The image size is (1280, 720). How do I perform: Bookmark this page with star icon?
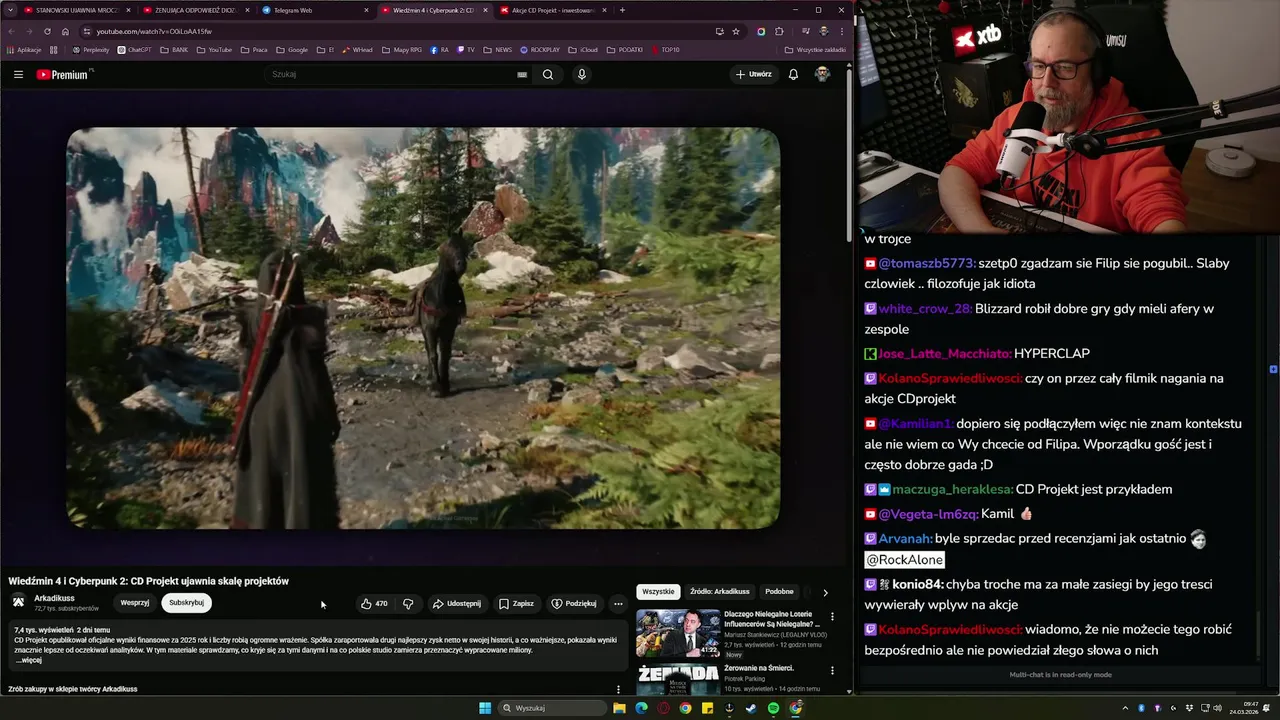click(736, 31)
